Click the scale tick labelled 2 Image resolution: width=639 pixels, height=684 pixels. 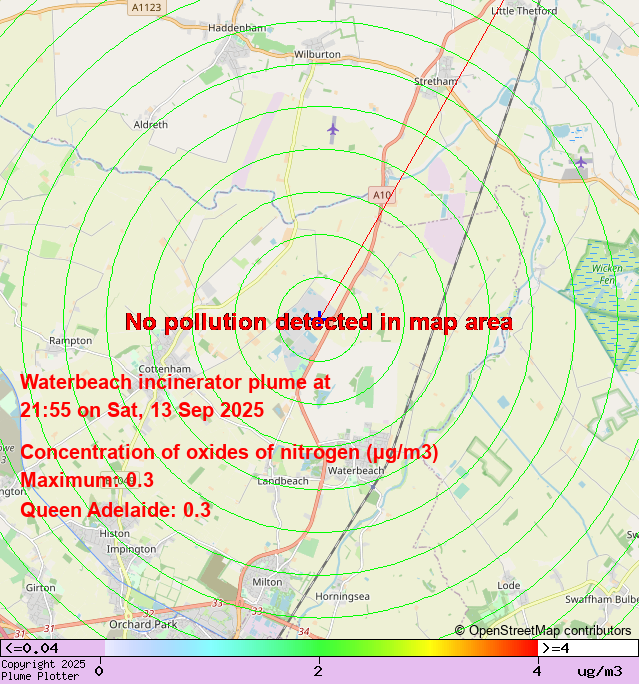319,670
